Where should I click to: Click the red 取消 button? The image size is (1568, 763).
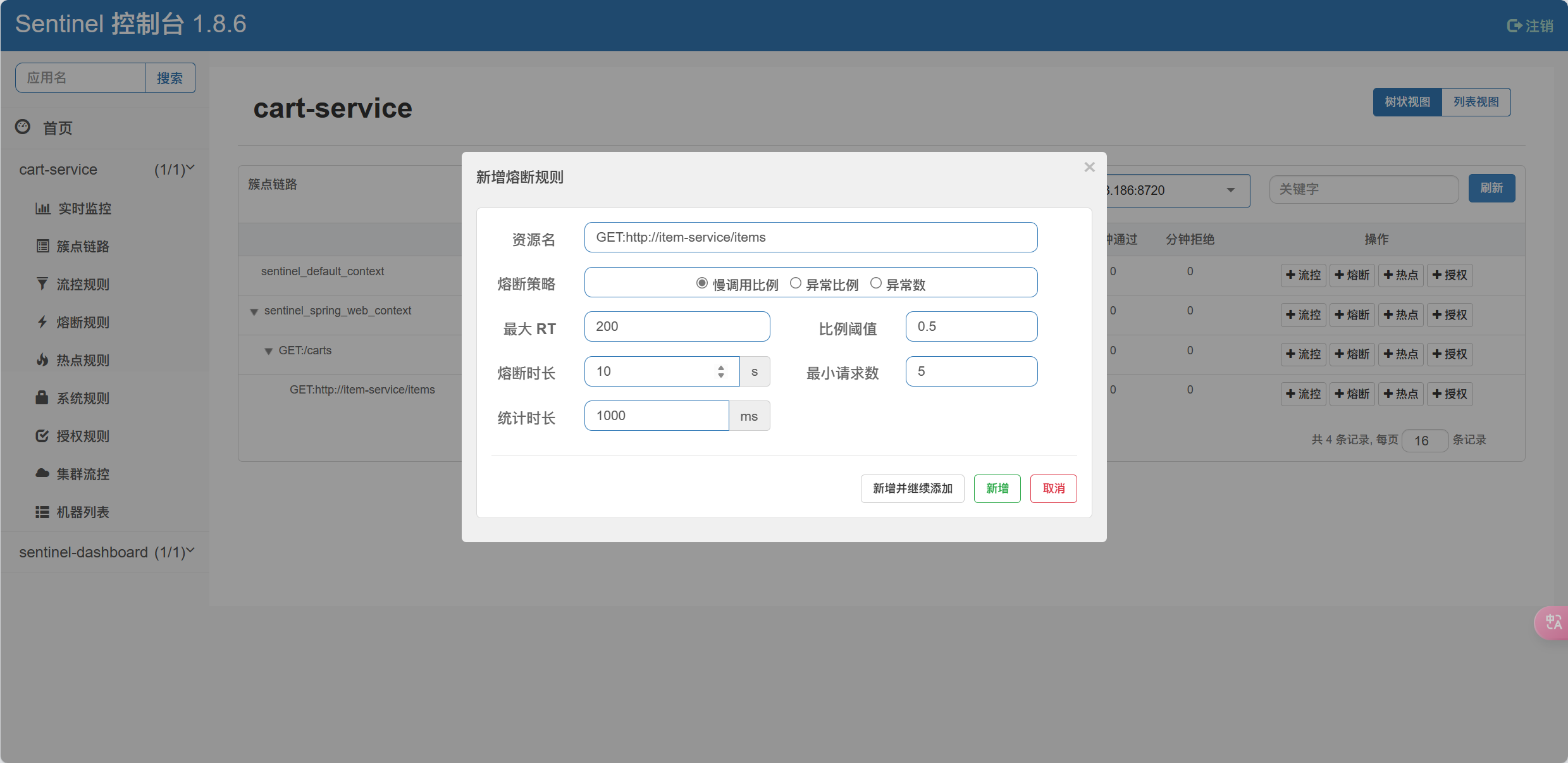click(x=1053, y=488)
